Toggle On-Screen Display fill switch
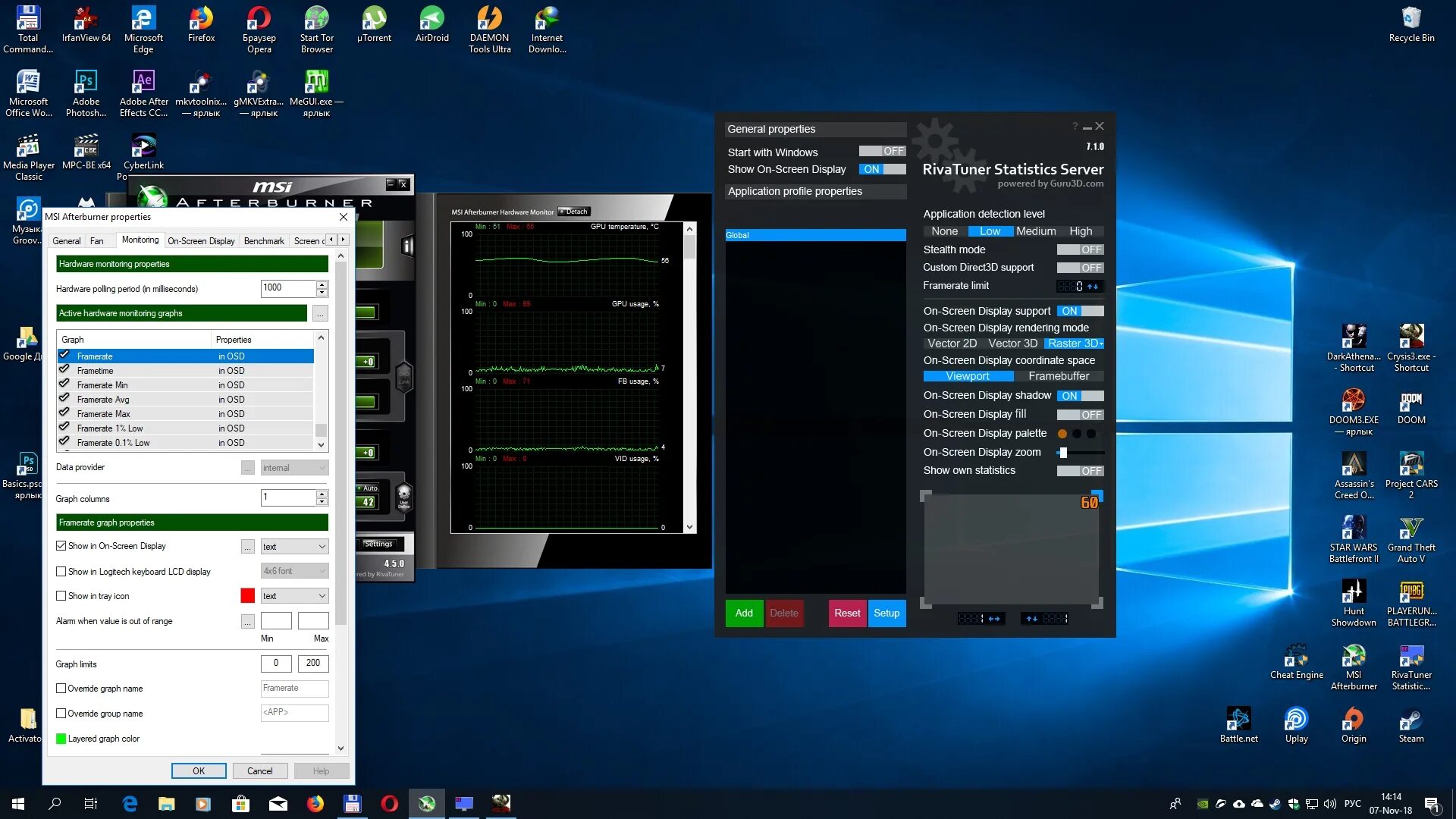The width and height of the screenshot is (1456, 819). pos(1080,415)
